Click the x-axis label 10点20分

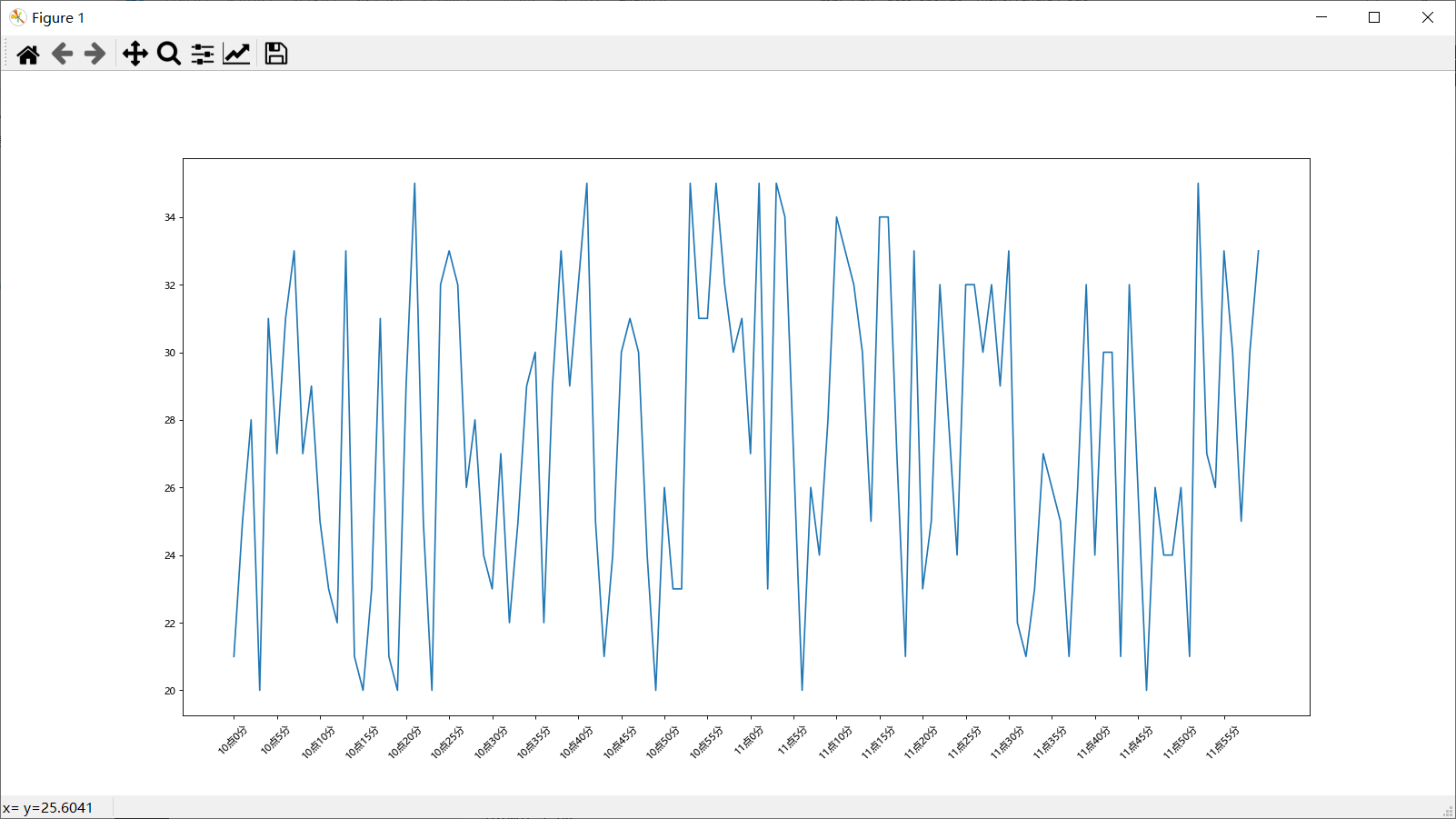[404, 742]
